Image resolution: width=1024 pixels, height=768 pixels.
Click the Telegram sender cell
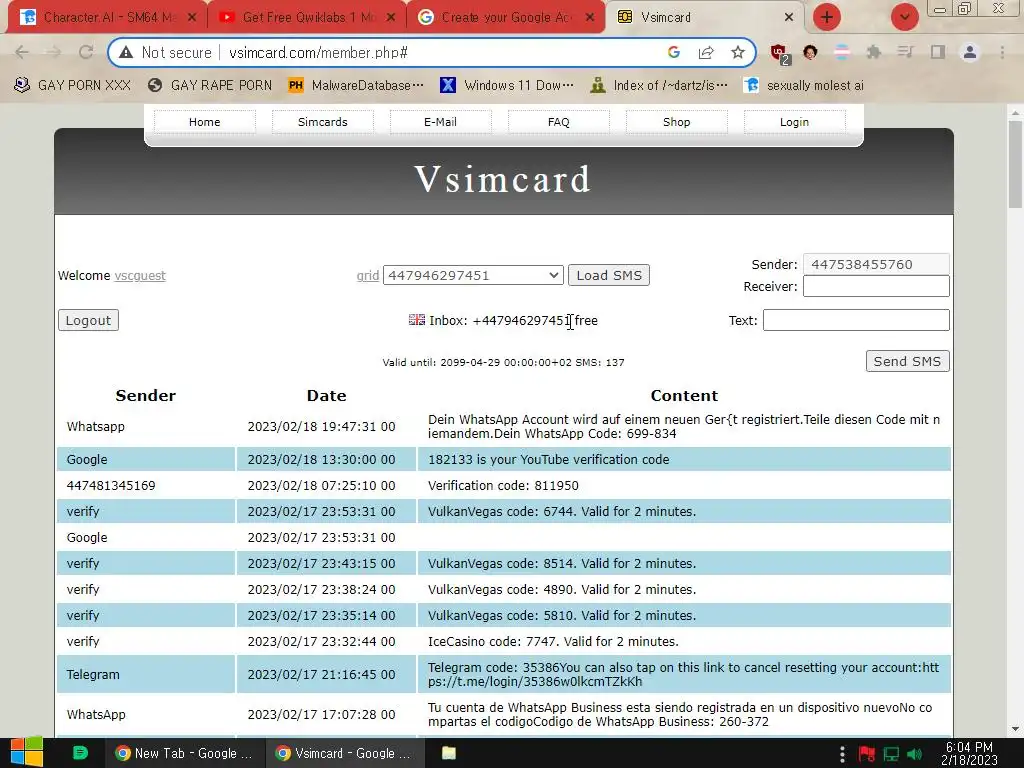click(146, 674)
